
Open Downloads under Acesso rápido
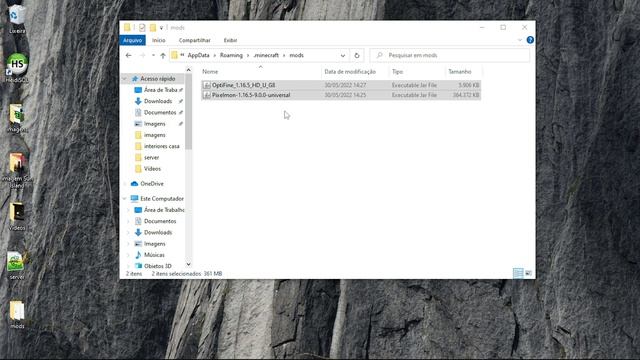(x=158, y=101)
